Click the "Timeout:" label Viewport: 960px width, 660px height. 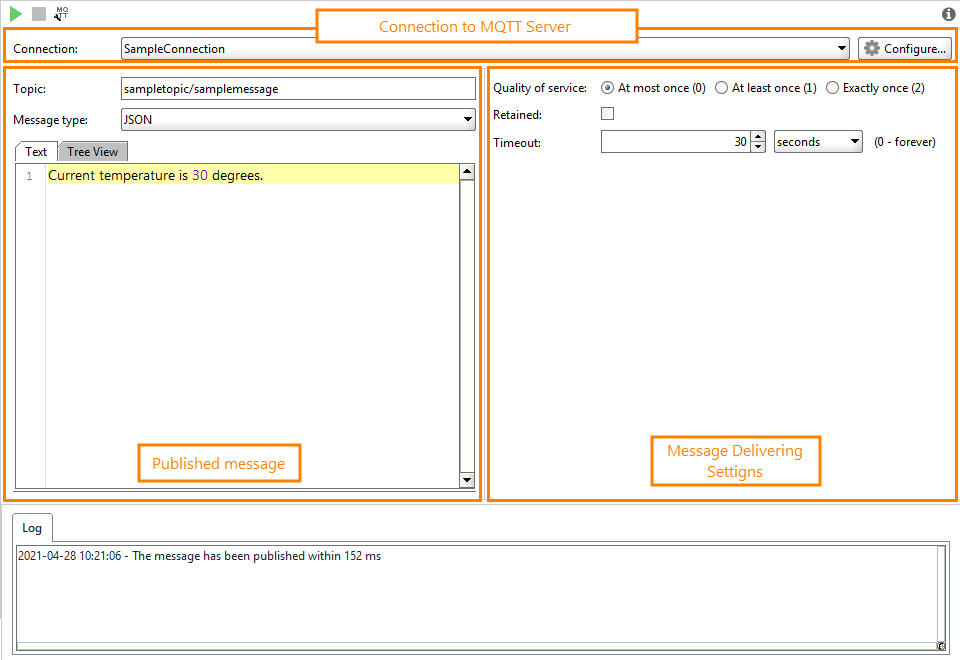coord(517,143)
